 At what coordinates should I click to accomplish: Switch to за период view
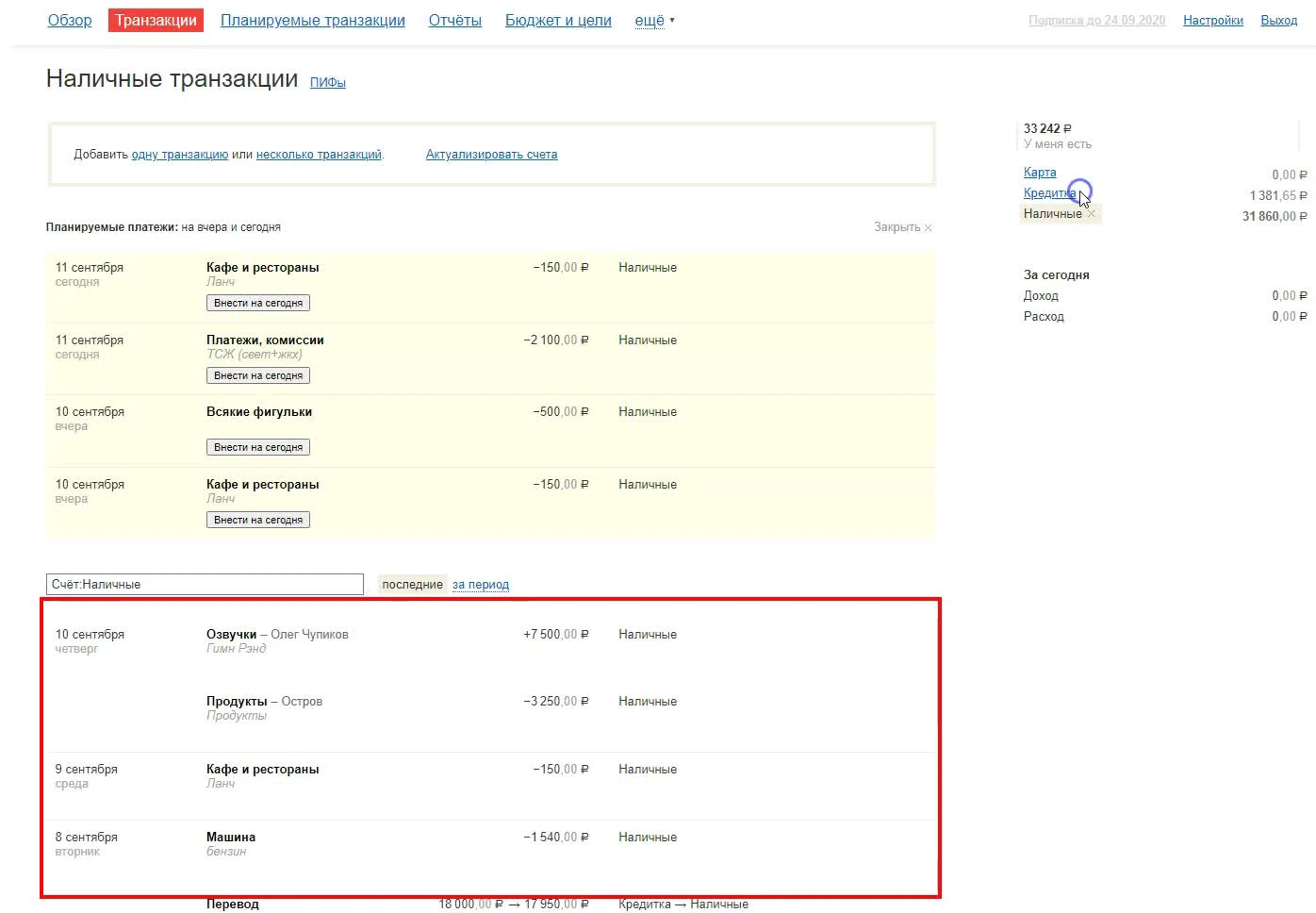(x=481, y=584)
